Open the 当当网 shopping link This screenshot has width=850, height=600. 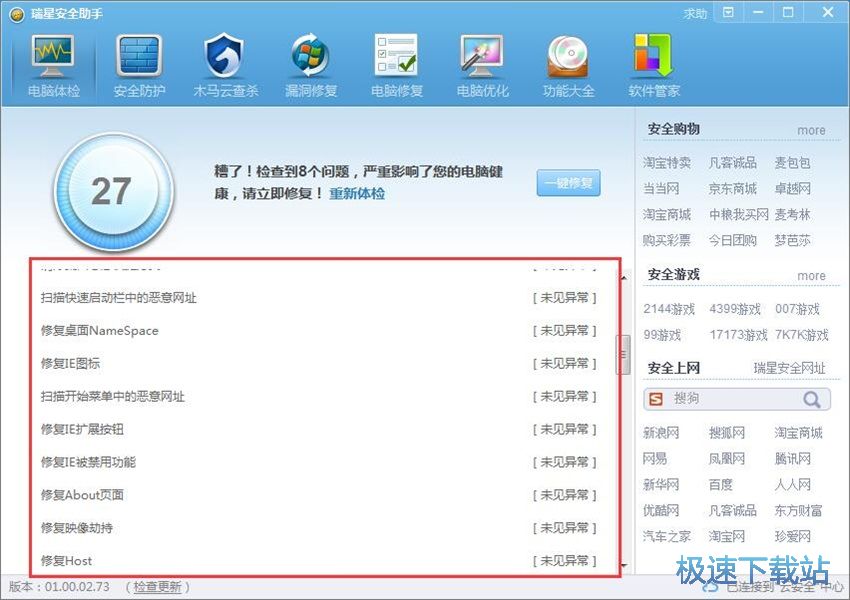click(661, 189)
